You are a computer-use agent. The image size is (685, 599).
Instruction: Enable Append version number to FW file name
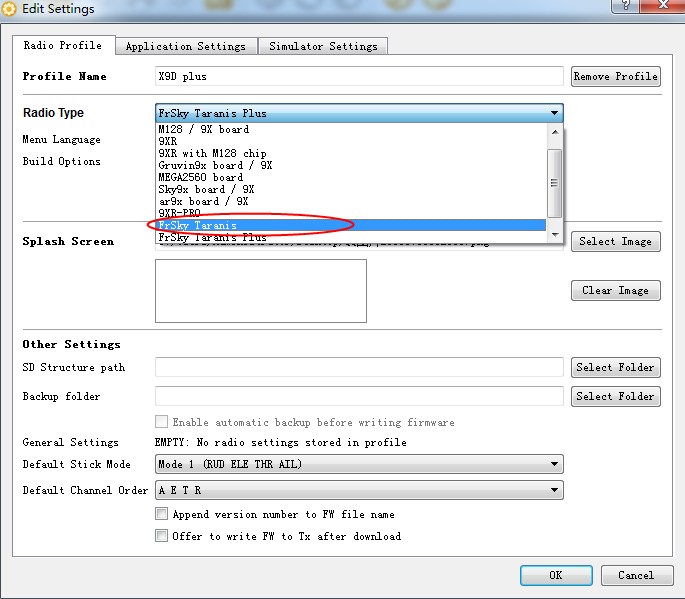[x=161, y=514]
